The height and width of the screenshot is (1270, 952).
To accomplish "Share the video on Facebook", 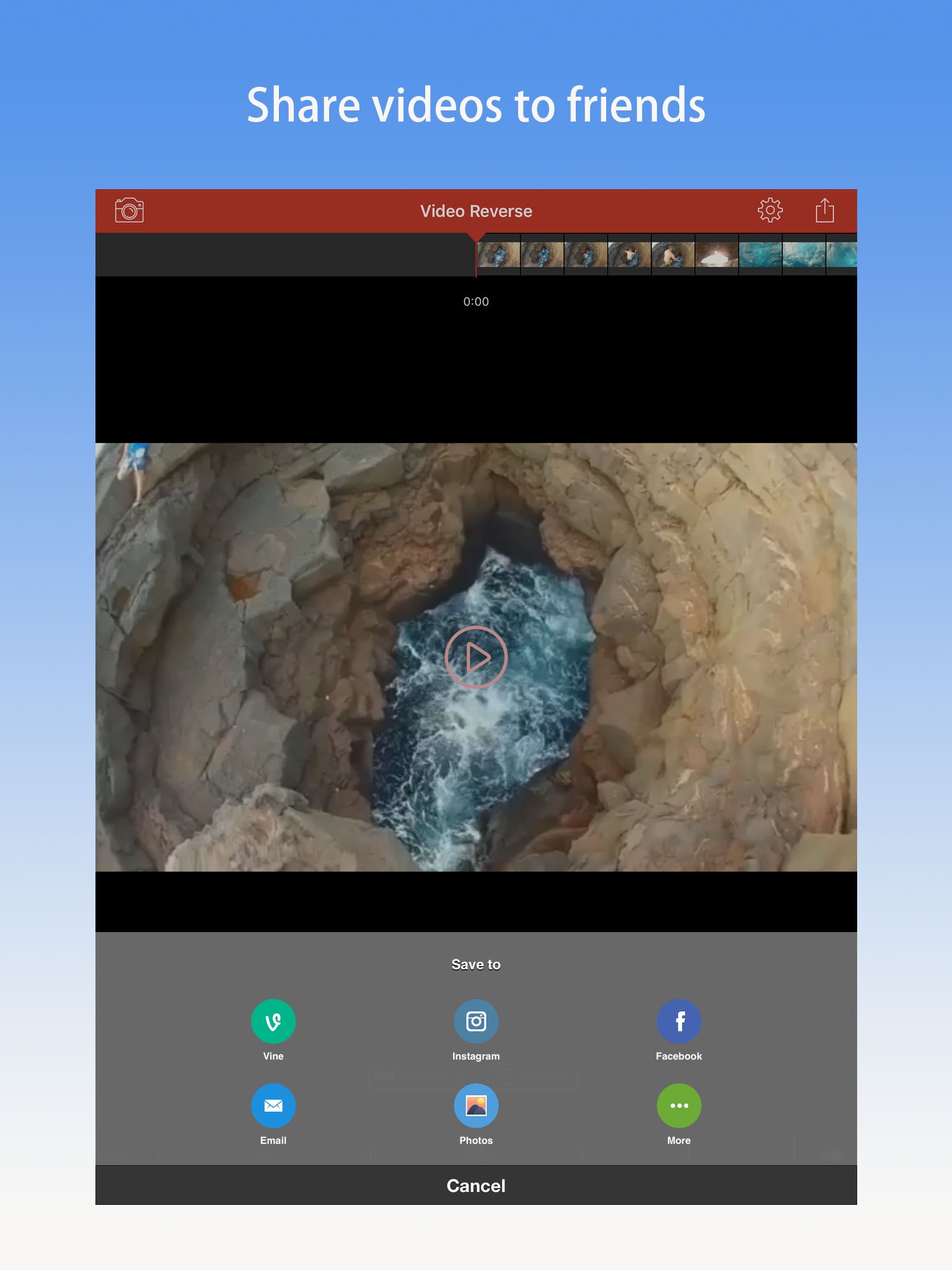I will (679, 1021).
